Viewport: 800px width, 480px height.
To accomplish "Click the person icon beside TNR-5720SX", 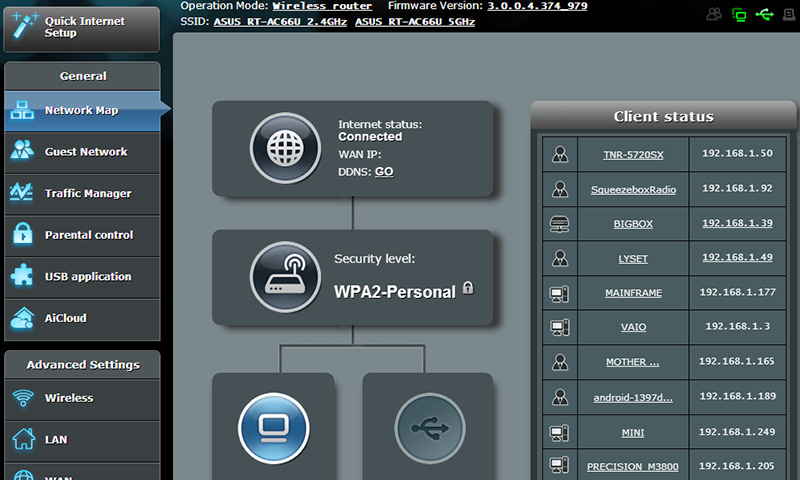I will coord(560,155).
